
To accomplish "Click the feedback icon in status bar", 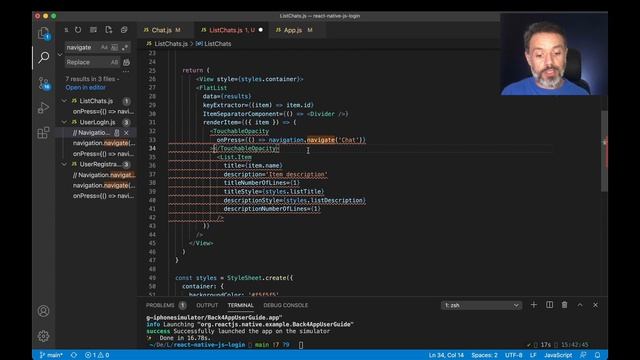I will click(x=583, y=355).
